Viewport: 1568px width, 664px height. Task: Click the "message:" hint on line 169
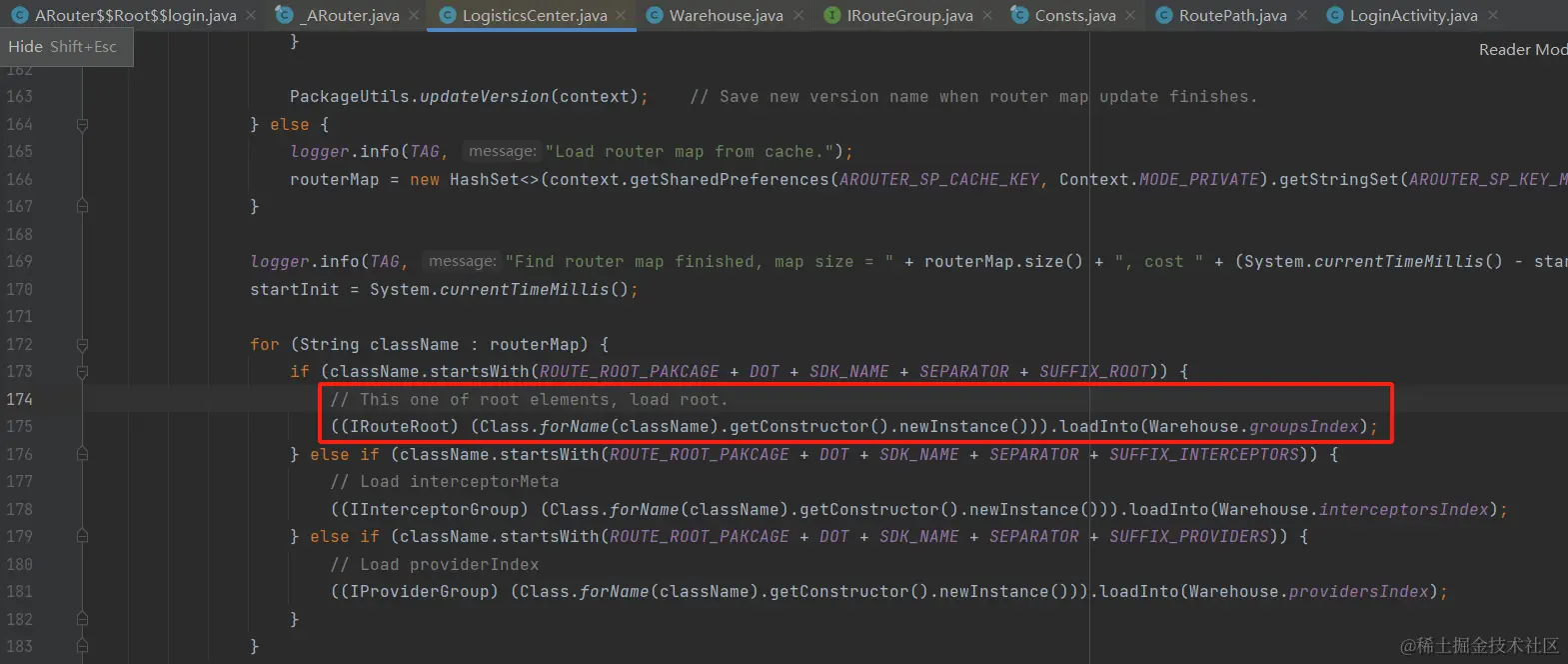pos(462,261)
